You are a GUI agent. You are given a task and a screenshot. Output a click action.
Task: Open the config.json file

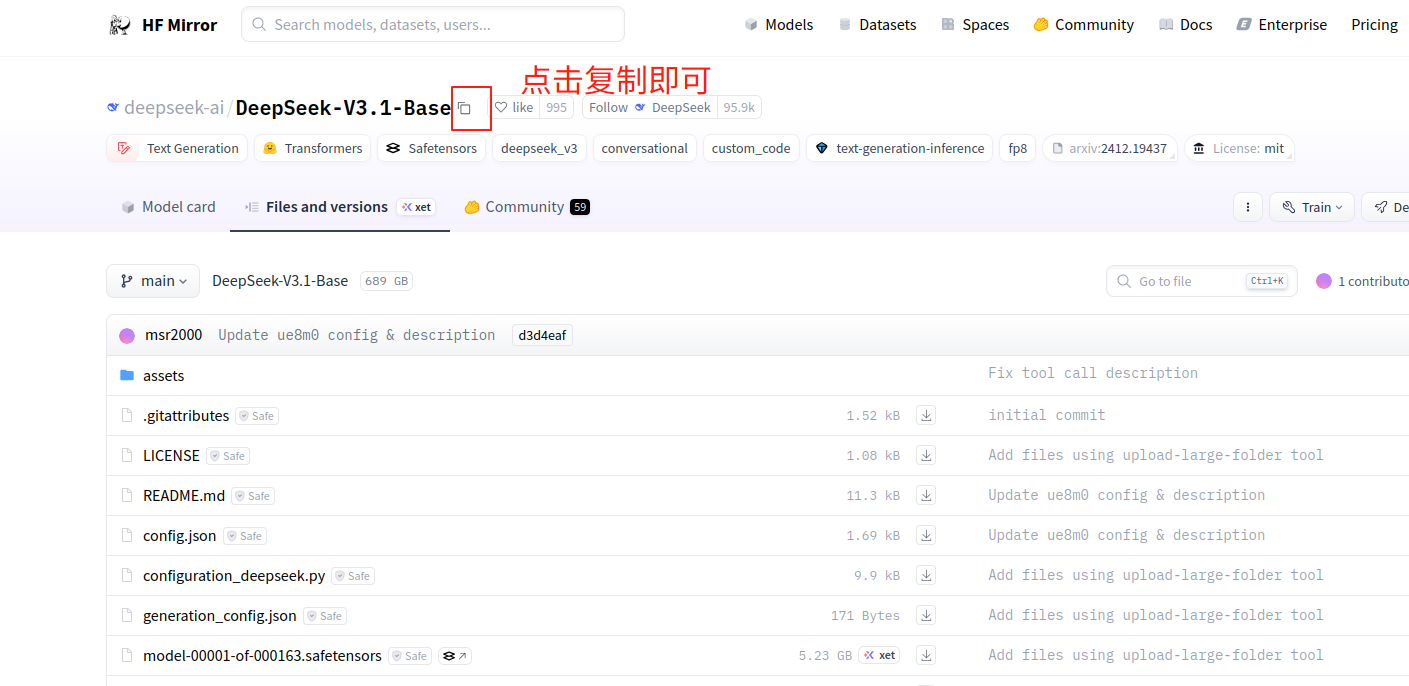180,535
